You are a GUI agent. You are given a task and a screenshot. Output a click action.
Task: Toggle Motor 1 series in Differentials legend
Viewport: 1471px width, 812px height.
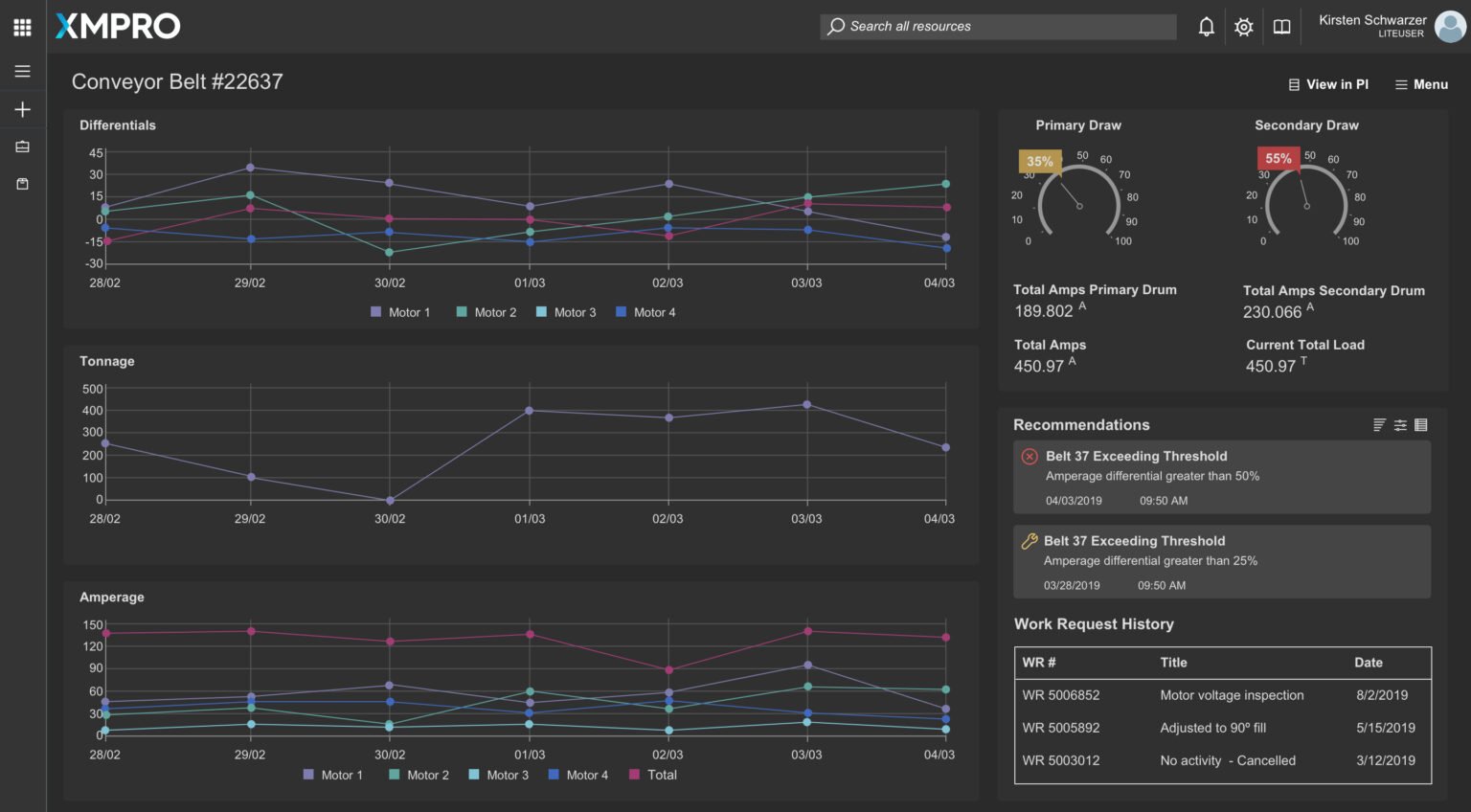(400, 312)
